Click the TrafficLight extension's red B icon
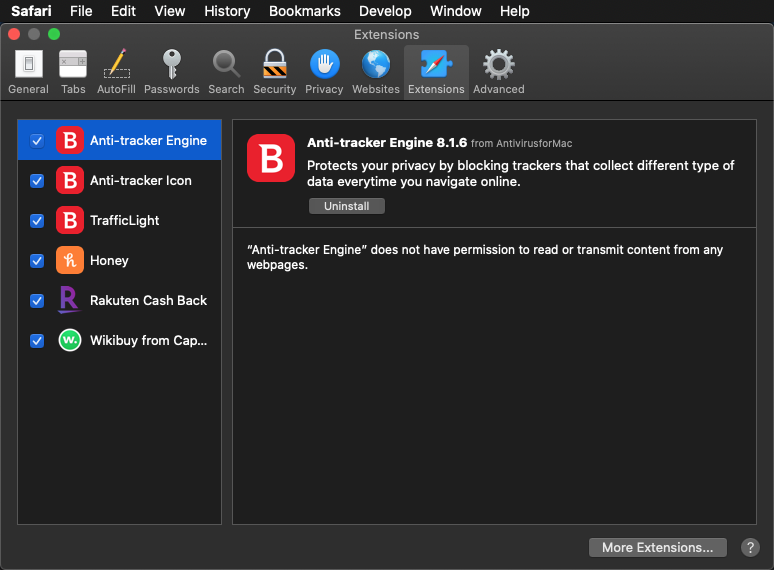774x570 pixels. click(x=70, y=221)
